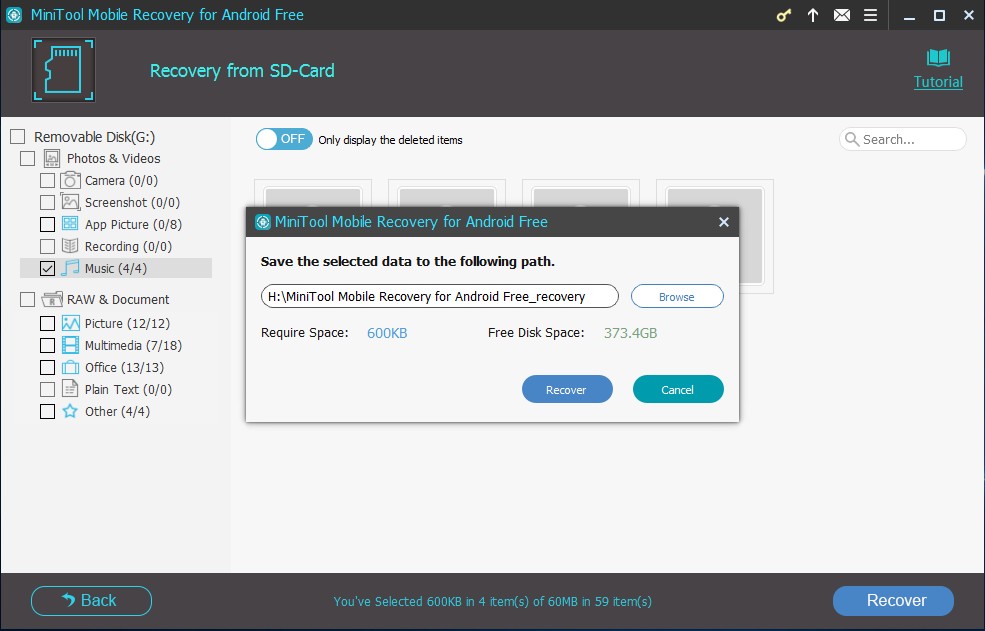The image size is (985, 631).
Task: Click the Tutorial book icon
Action: [x=938, y=58]
